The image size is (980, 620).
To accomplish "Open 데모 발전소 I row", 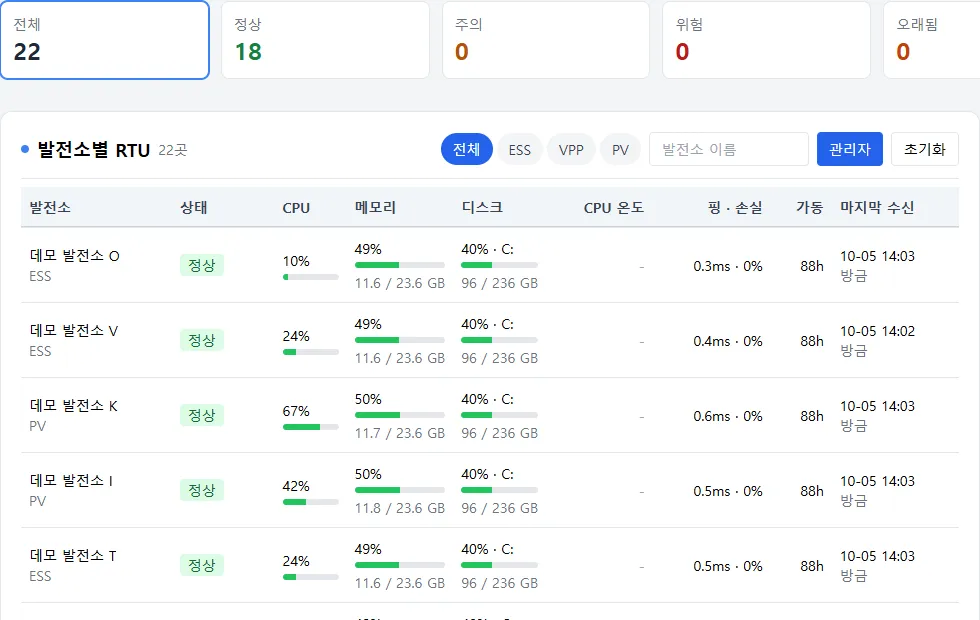I will (x=490, y=490).
